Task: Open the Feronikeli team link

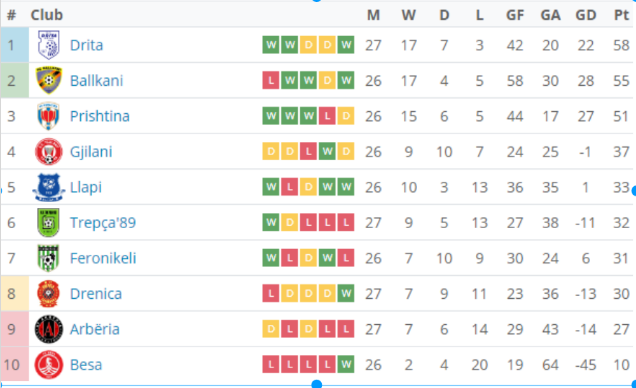Action: [103, 258]
